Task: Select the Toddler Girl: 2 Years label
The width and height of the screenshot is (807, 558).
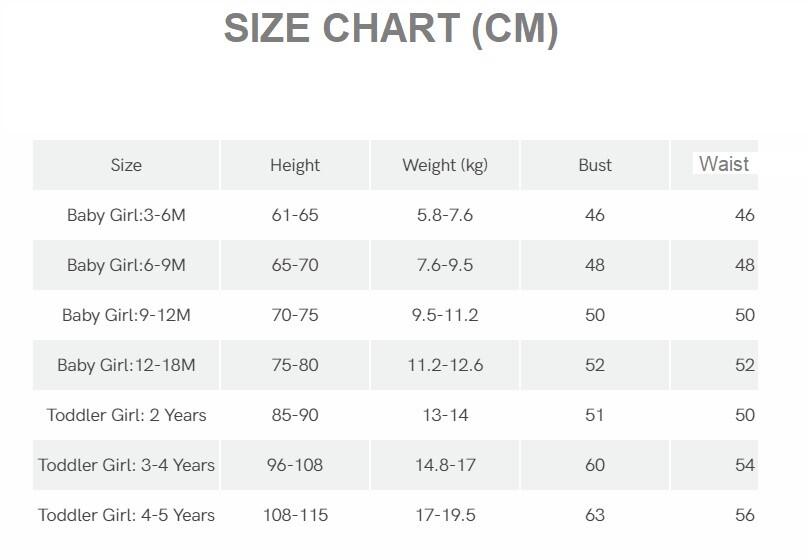Action: click(x=126, y=415)
